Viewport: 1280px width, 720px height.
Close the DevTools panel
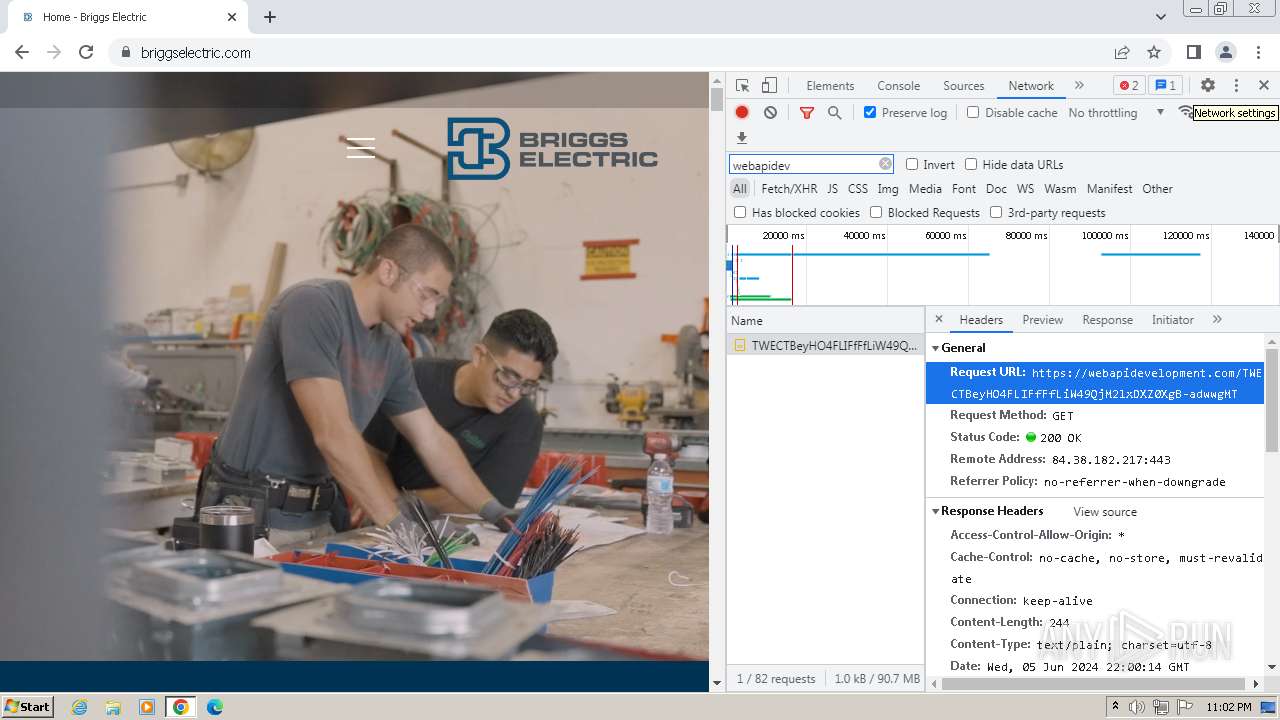1264,86
